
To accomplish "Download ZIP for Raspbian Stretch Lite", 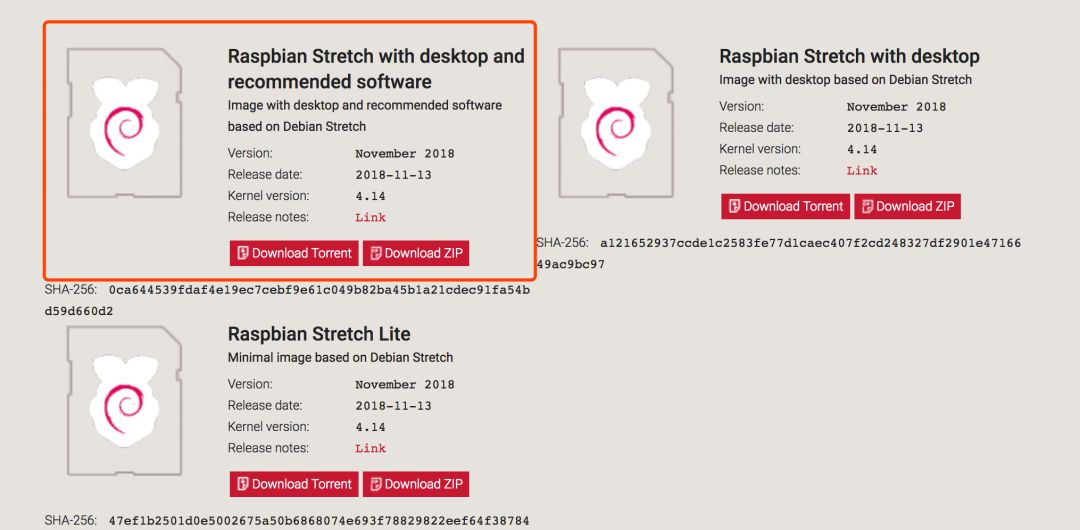I will point(416,484).
